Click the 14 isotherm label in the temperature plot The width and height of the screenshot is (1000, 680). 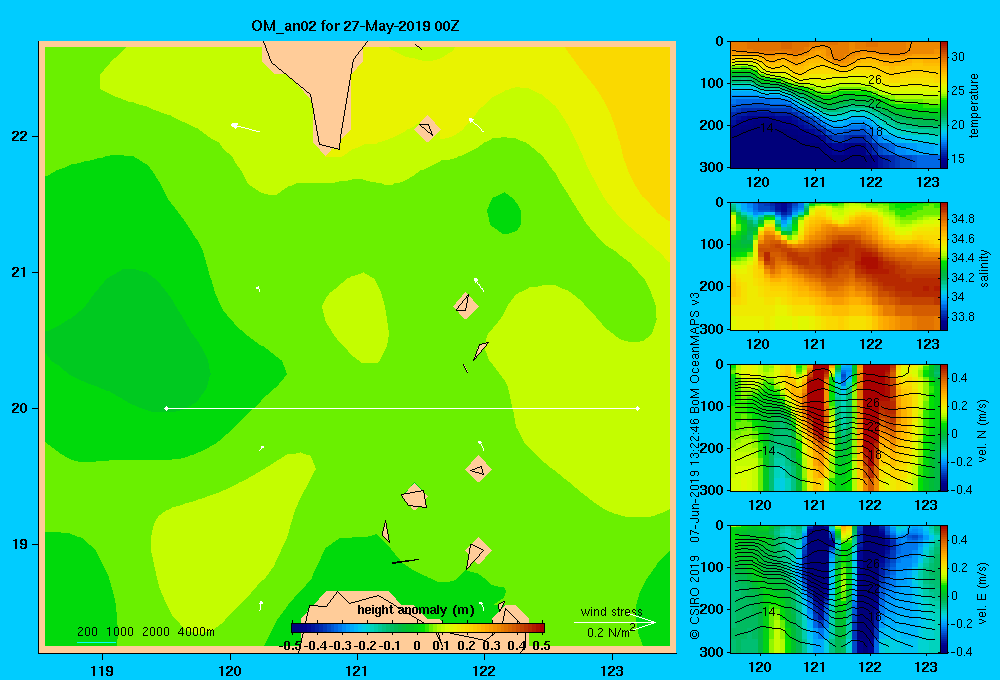[x=767, y=128]
